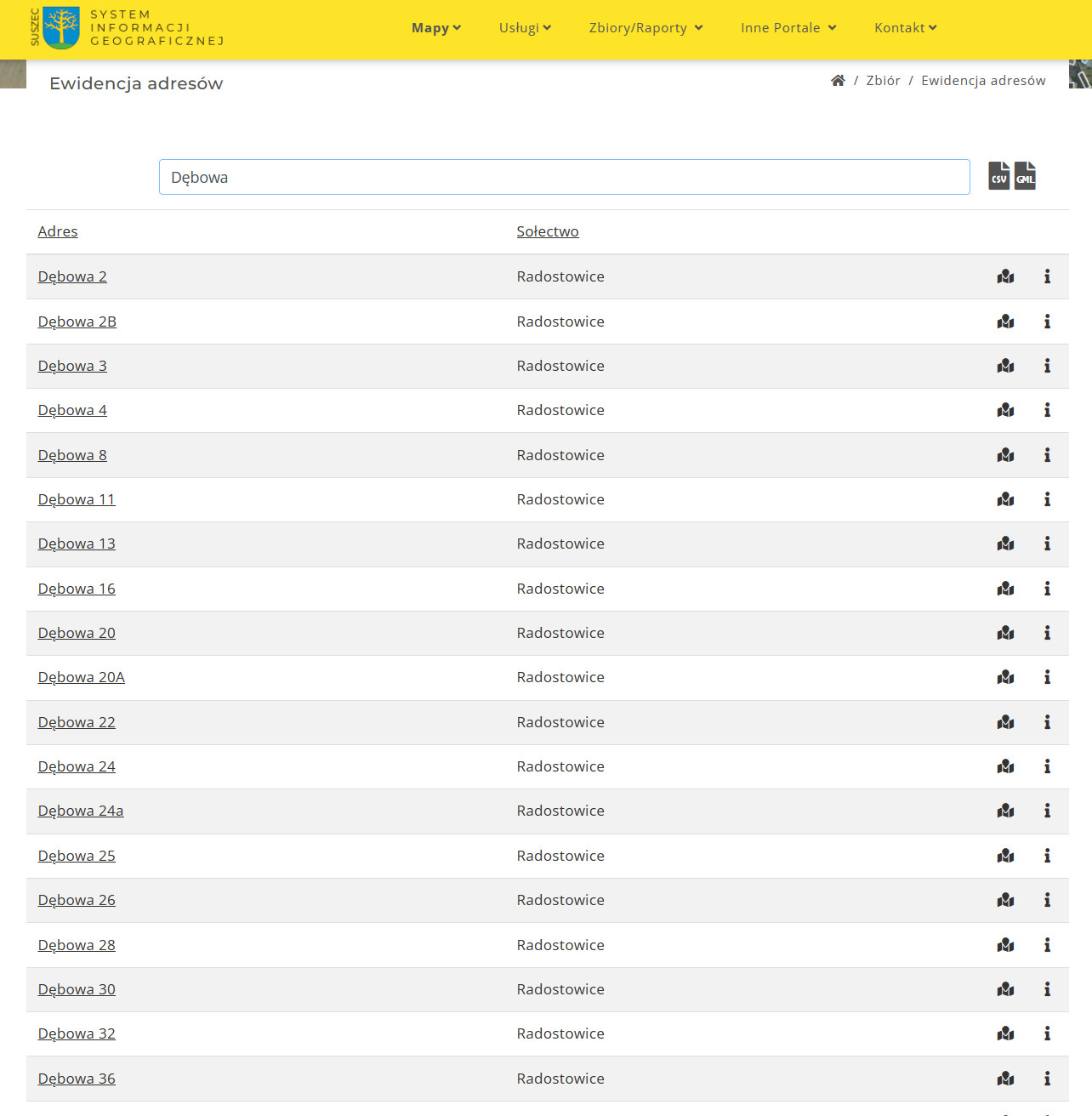Expand the Usługi dropdown menu

coord(525,28)
